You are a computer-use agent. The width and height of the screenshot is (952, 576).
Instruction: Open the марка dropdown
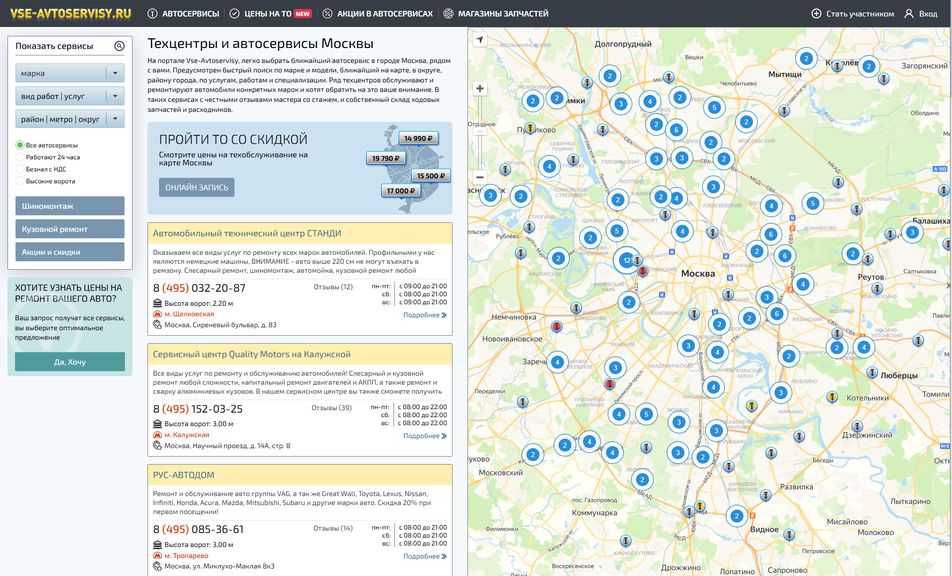click(70, 73)
